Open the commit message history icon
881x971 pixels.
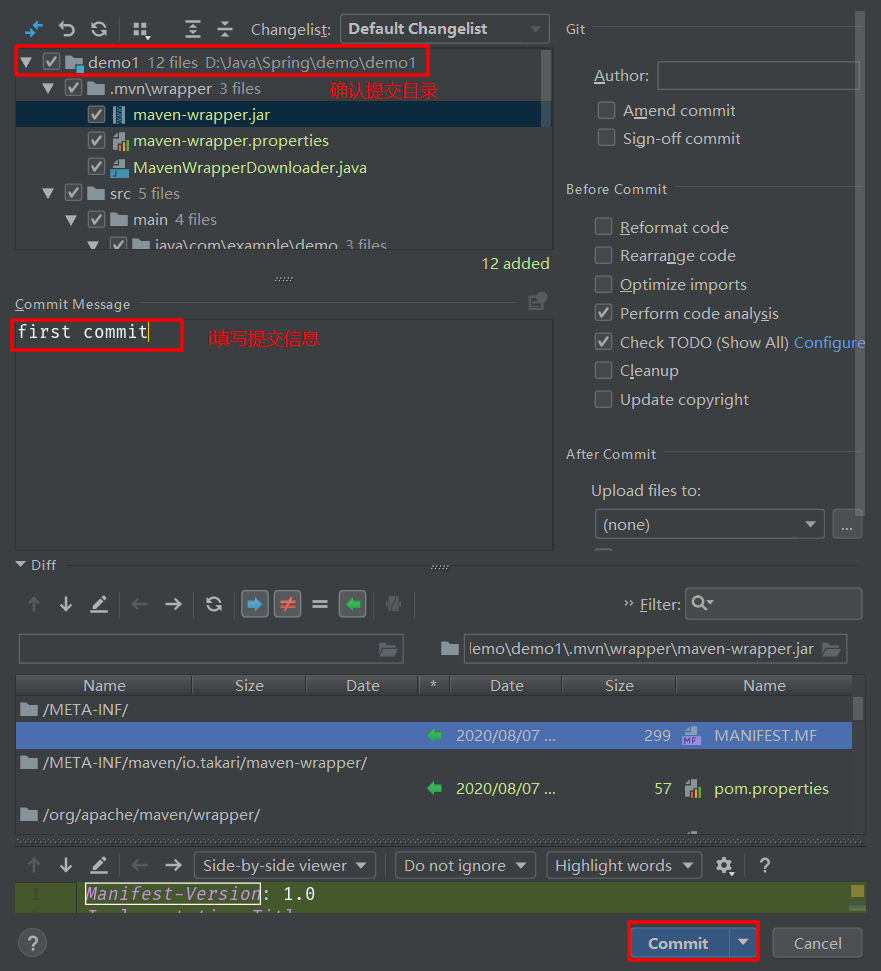(537, 302)
